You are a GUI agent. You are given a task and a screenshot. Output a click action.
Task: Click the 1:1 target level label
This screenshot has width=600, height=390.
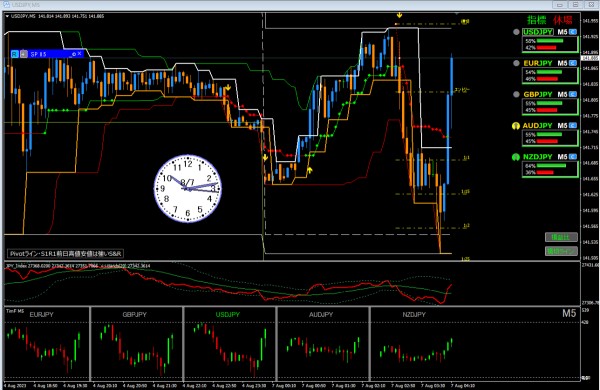pyautogui.click(x=466, y=158)
